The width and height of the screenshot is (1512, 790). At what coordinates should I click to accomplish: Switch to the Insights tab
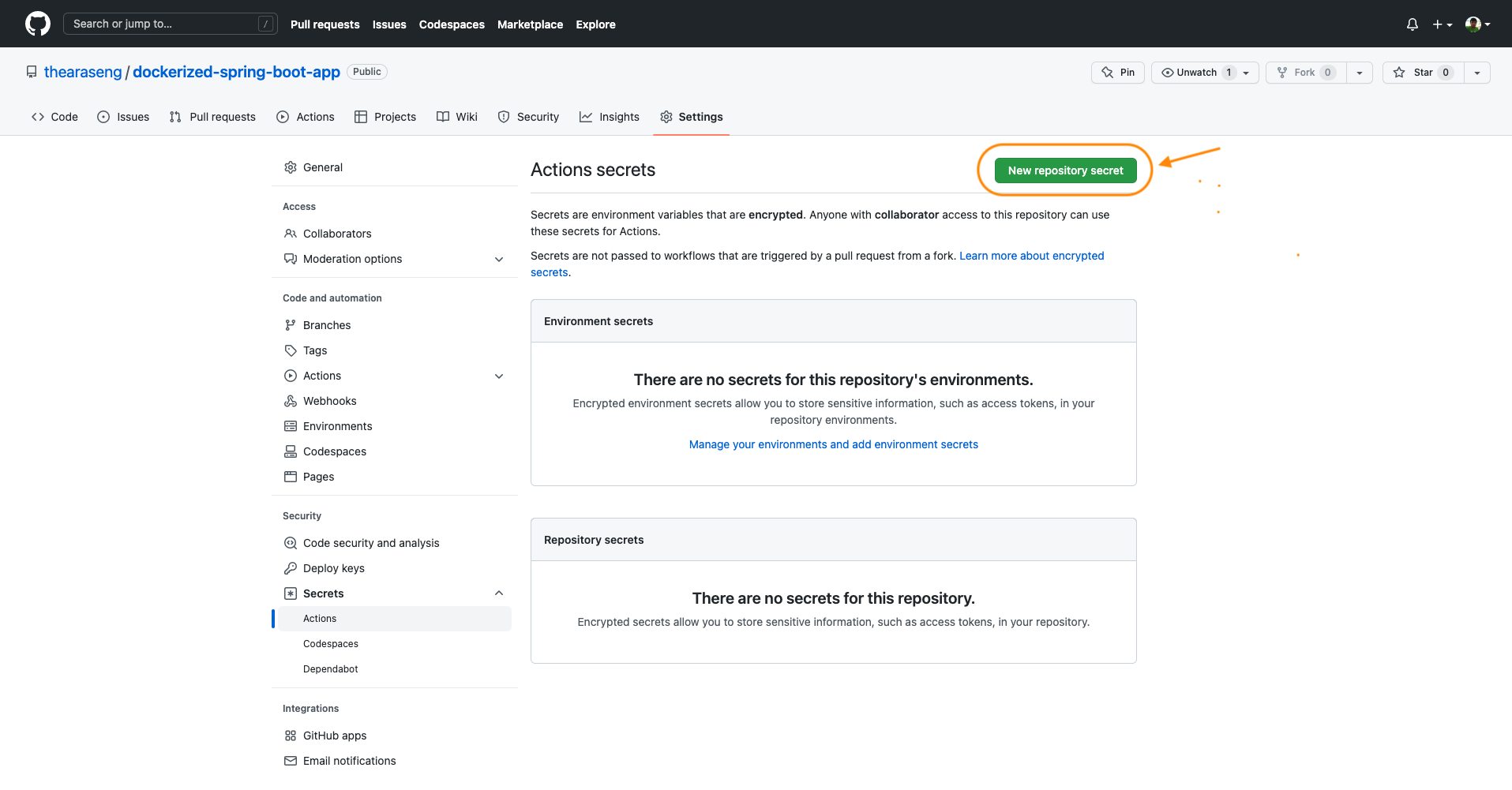610,117
